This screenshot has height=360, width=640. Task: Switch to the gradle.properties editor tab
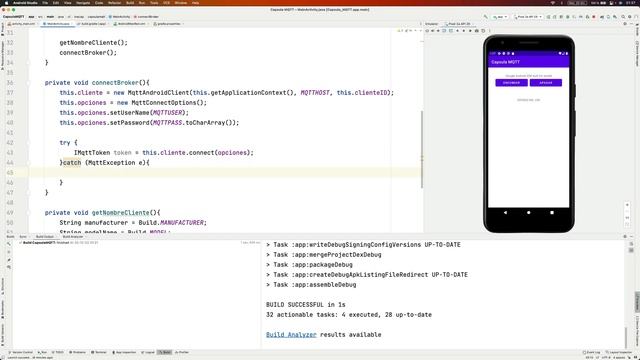coord(168,24)
